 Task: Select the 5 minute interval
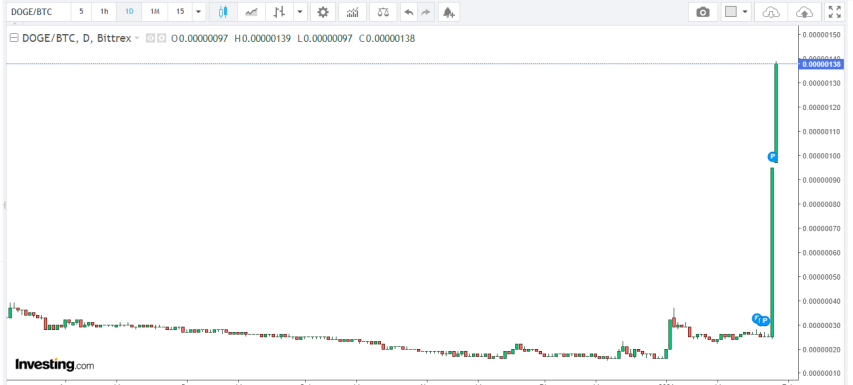click(81, 12)
